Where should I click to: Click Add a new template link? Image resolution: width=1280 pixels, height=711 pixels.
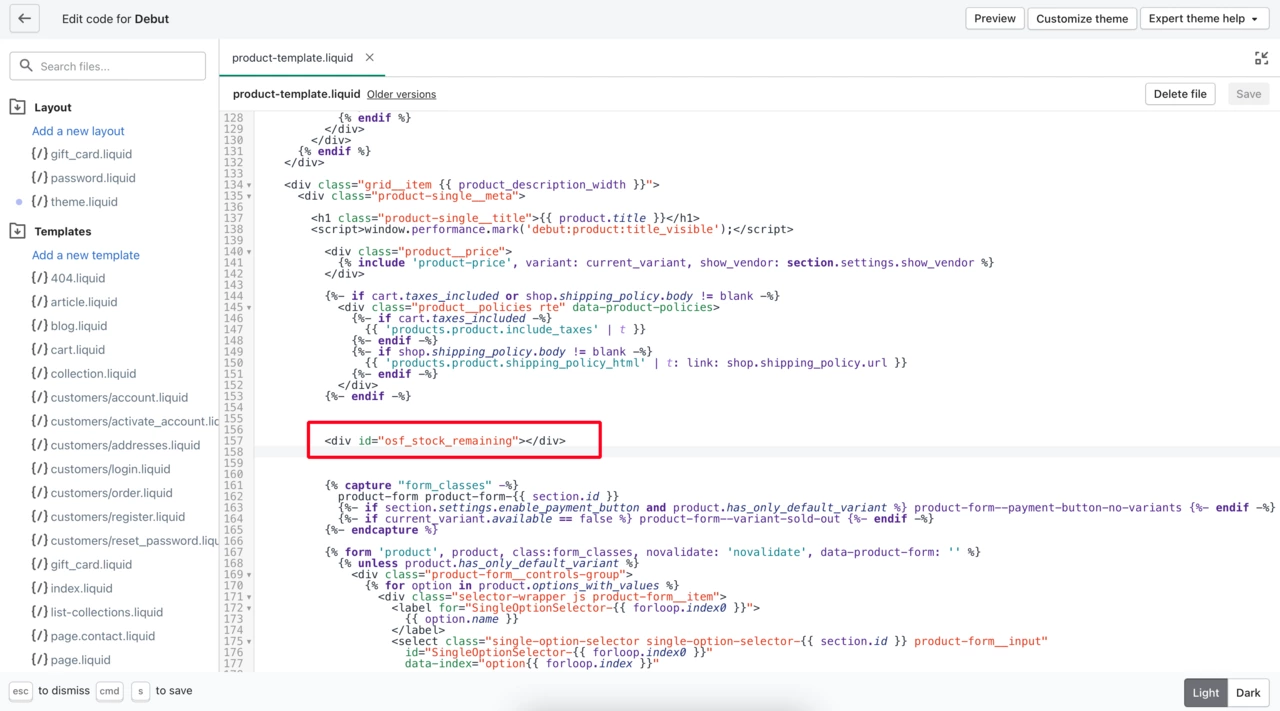(x=86, y=255)
